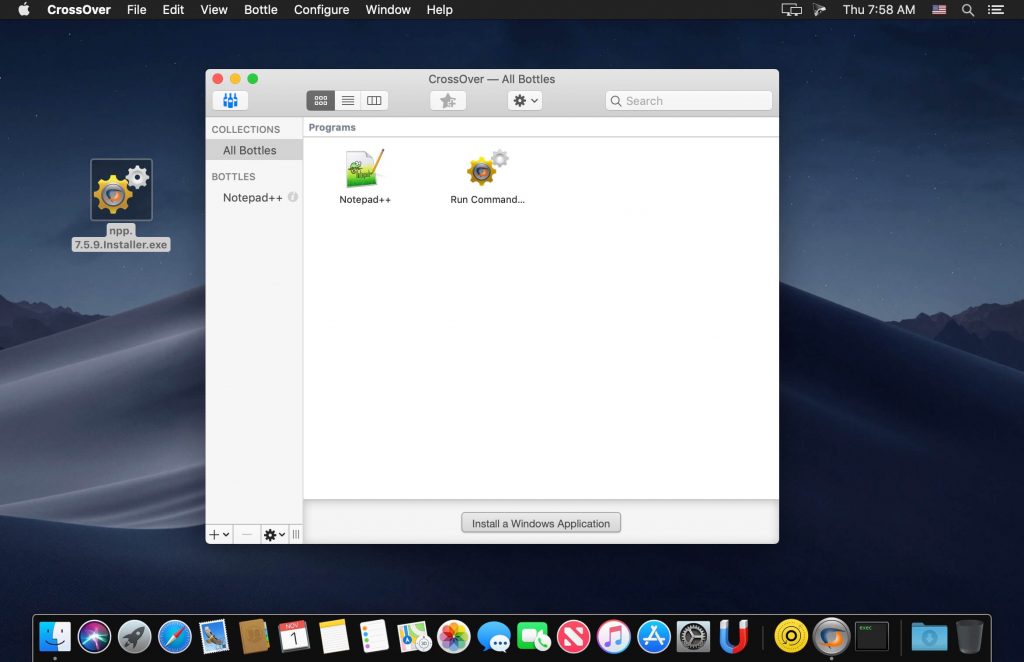1024x662 pixels.
Task: Open the sidebar gear dropdown at bottom
Action: click(x=274, y=535)
